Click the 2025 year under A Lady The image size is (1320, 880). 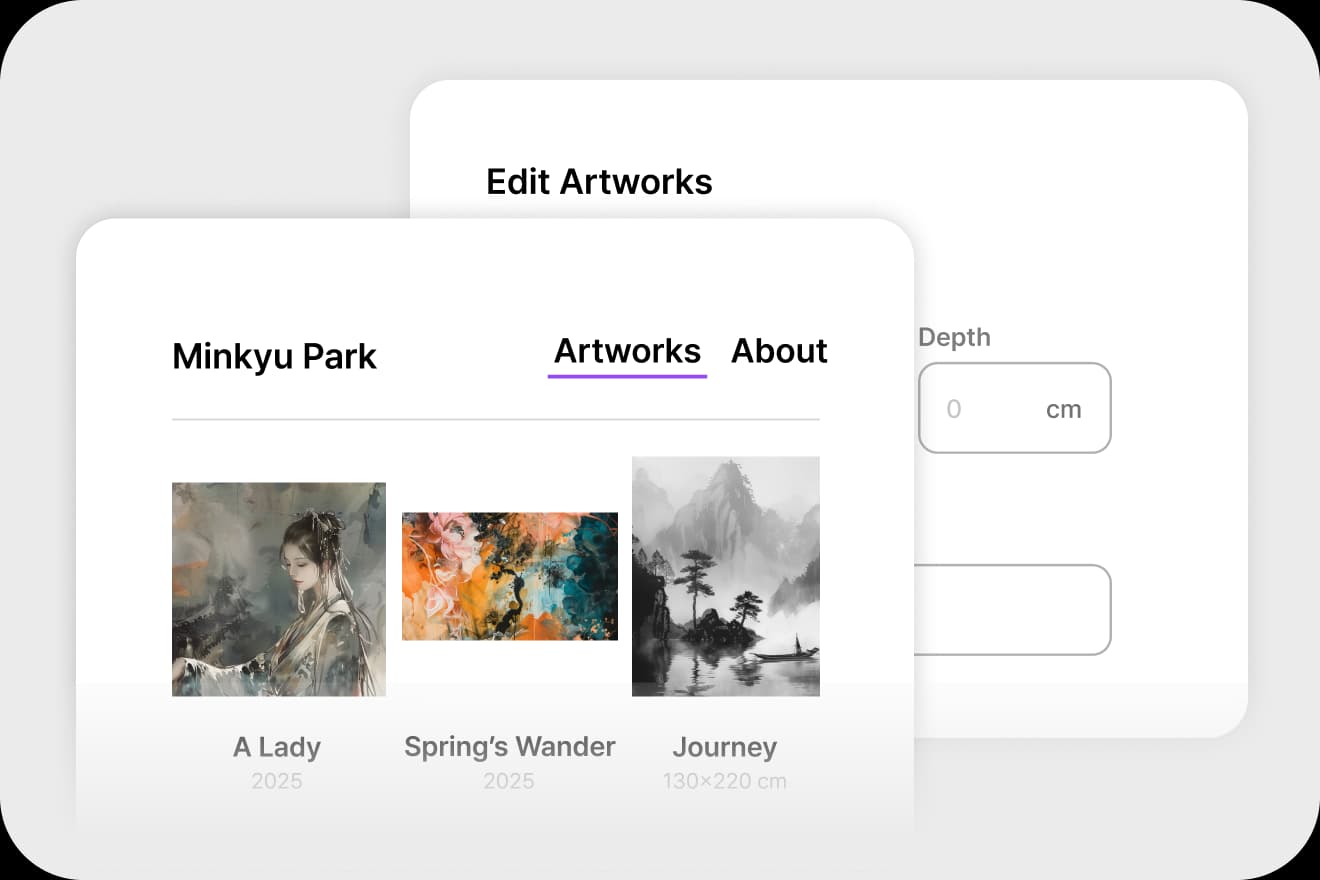click(x=277, y=781)
